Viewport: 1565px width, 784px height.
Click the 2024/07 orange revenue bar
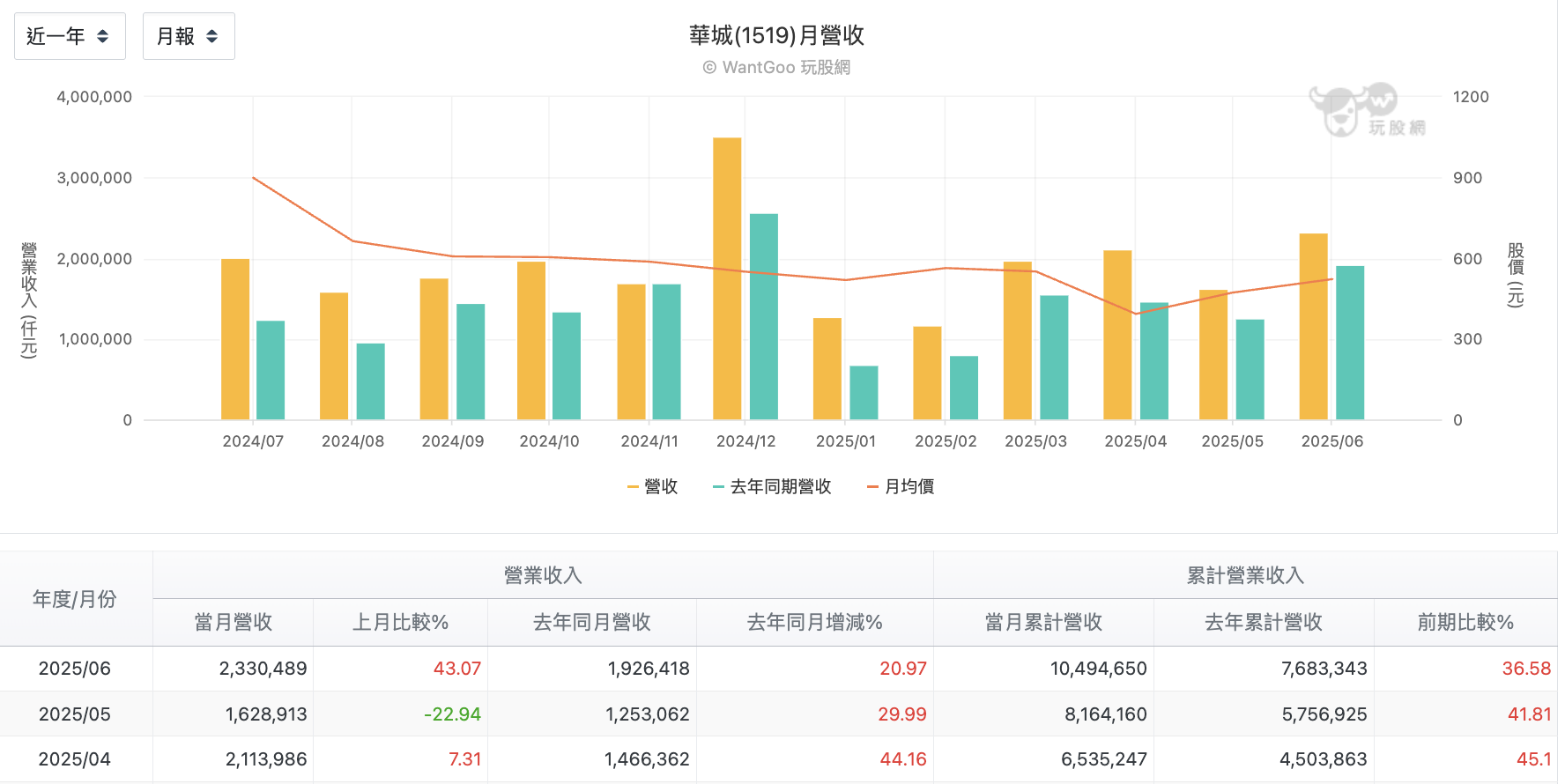pos(235,339)
